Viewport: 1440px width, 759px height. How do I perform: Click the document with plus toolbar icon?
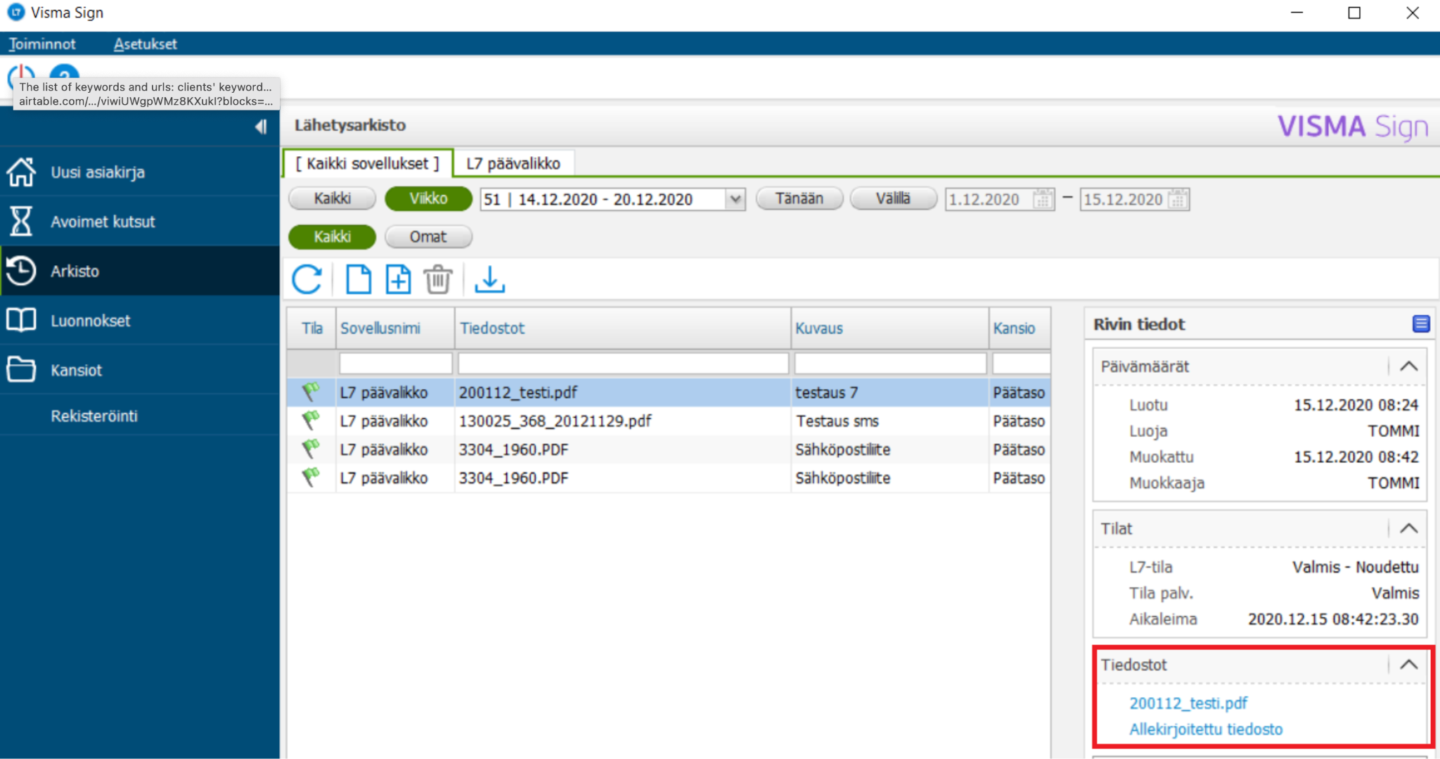click(x=398, y=279)
